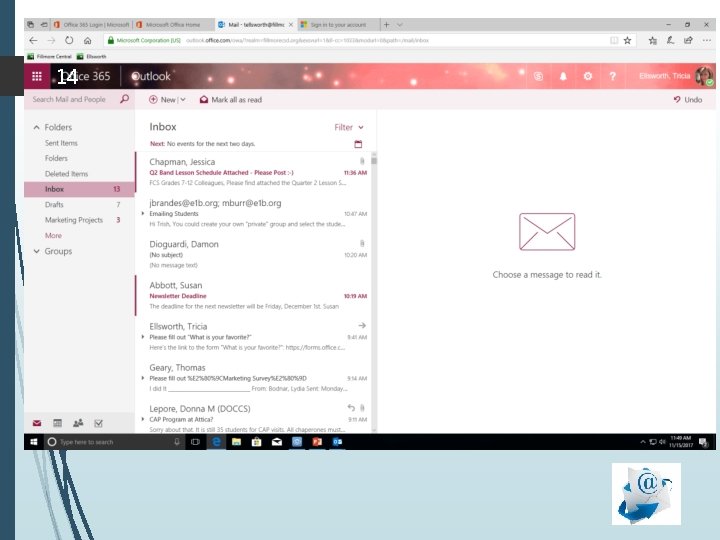Open Fillmore Central favorites bar bookmark
Screen dimensions: 720x540
pos(50,56)
